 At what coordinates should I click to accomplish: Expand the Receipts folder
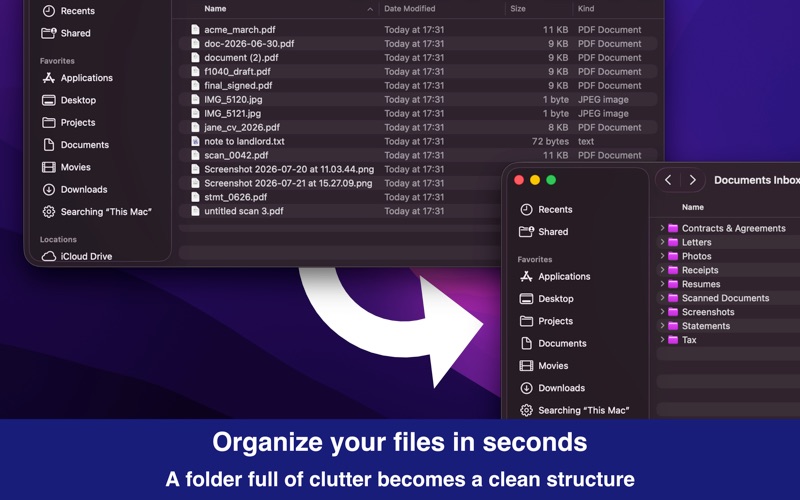click(x=662, y=270)
